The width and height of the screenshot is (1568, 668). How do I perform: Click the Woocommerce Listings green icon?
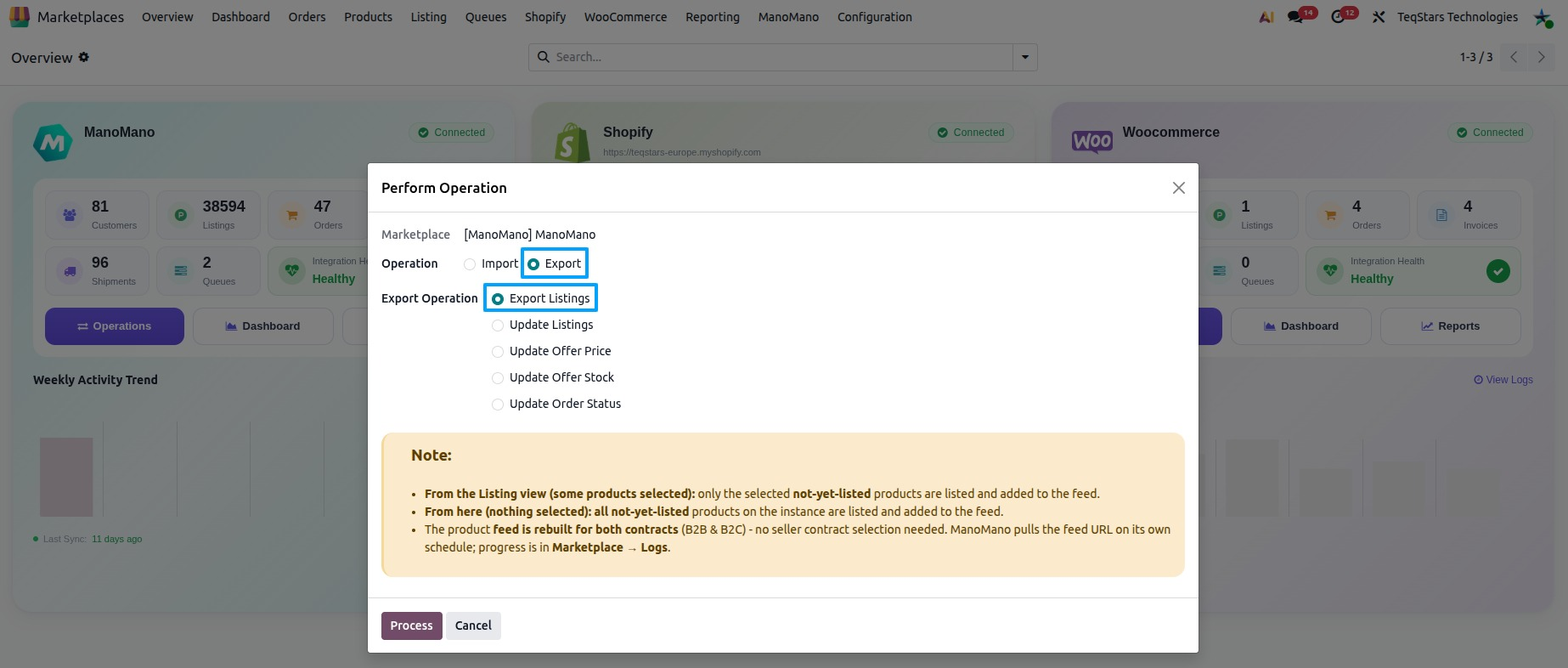1220,215
